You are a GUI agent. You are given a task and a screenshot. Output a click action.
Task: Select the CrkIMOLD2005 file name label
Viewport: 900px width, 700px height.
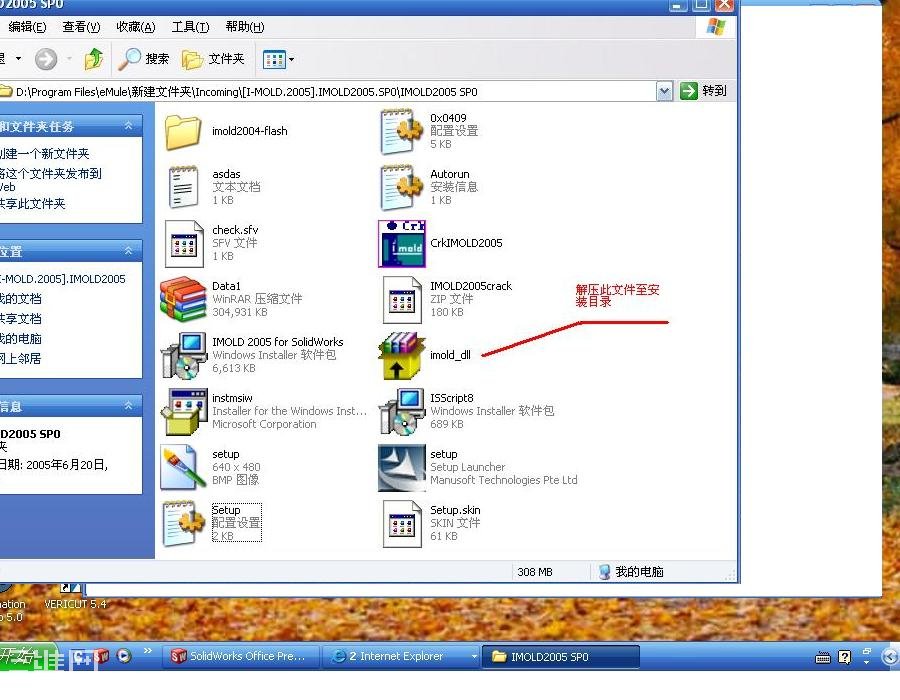(466, 243)
